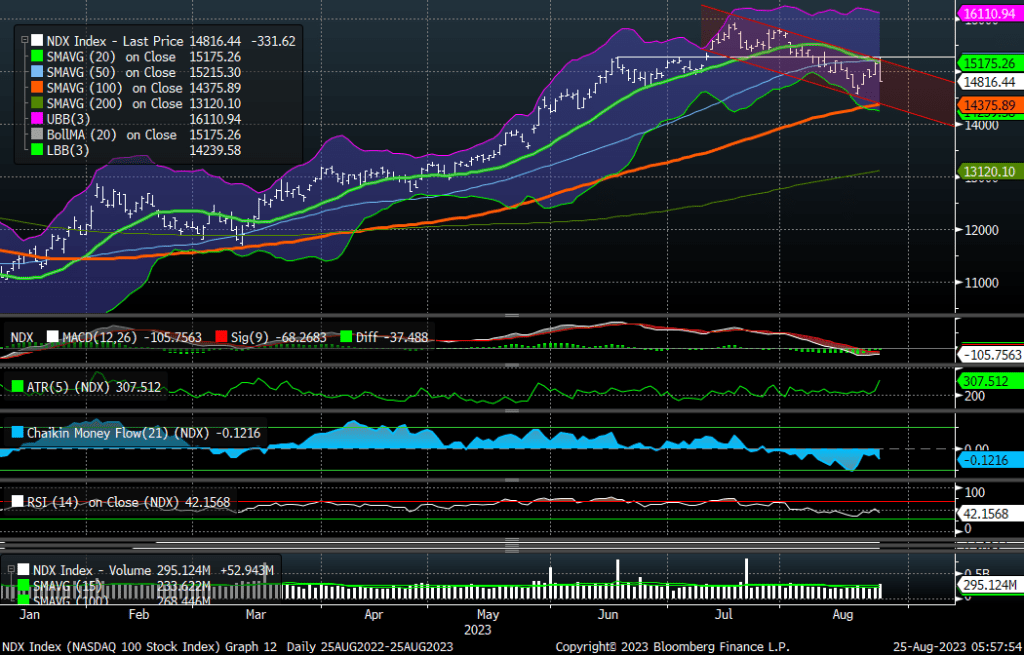Click the dark green swatch for SMAVG (200)
1024x655 pixels.
coord(37,104)
